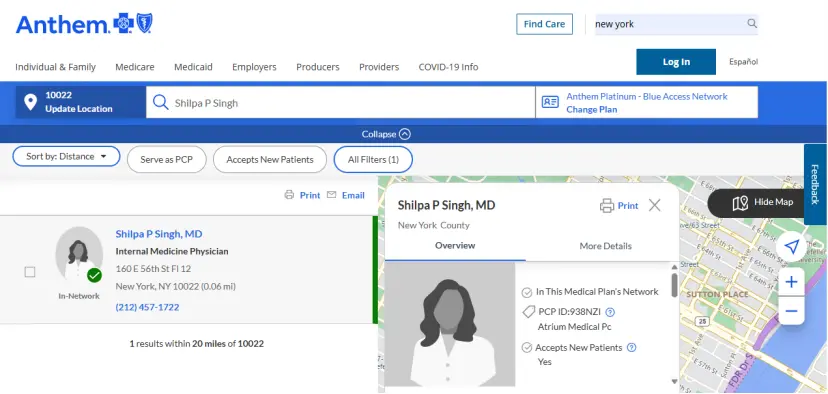Click the detail panel vertical scrollbar
This screenshot has height=394, width=828.
point(674,285)
